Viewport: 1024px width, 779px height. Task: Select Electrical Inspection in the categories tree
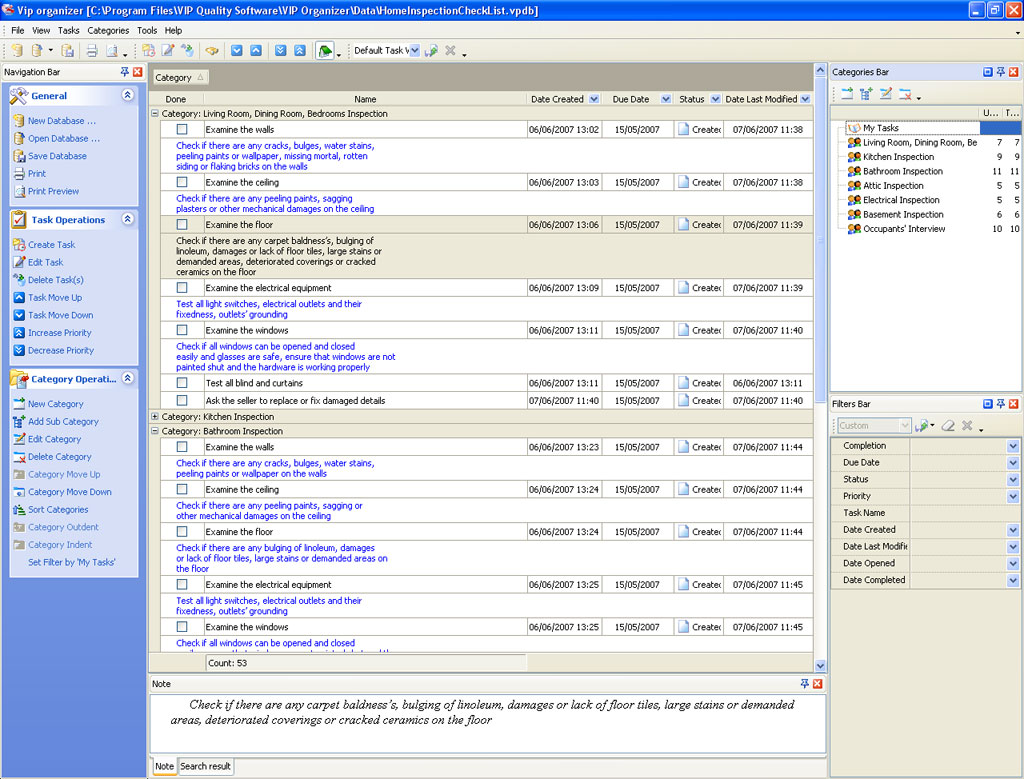[901, 200]
